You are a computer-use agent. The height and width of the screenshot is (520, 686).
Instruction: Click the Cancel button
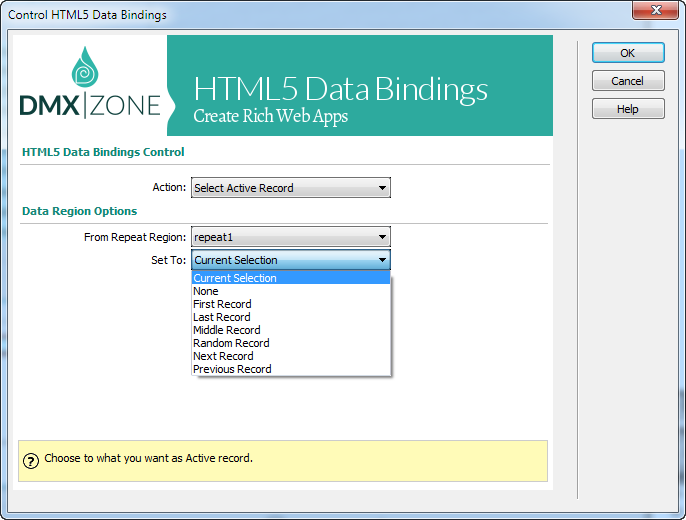pyautogui.click(x=628, y=81)
